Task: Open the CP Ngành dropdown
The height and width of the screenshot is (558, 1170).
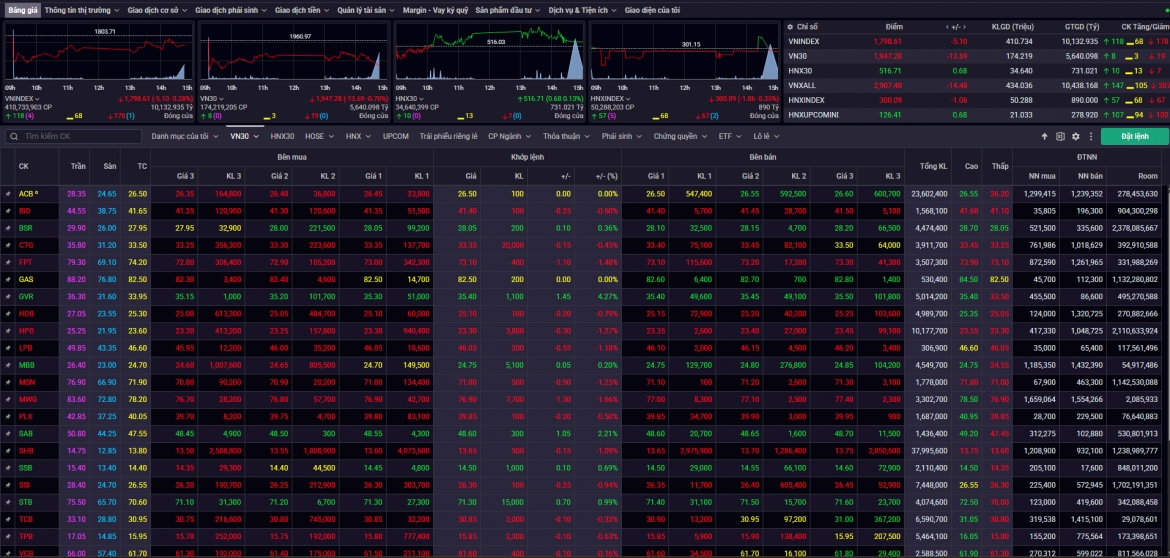Action: click(509, 137)
